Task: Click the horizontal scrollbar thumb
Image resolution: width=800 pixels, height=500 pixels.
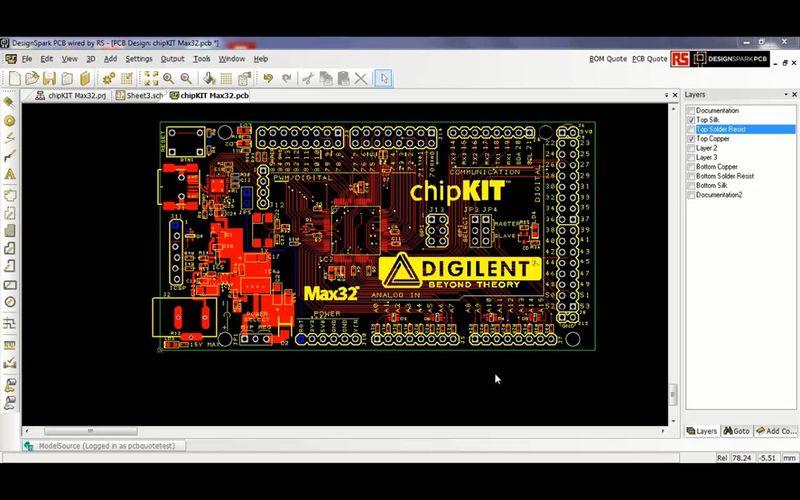Action: click(90, 431)
